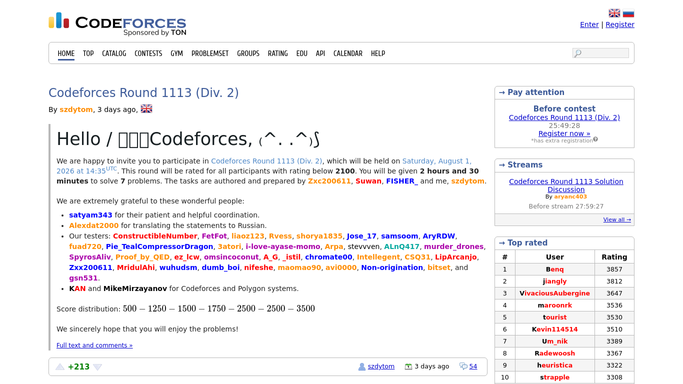The width and height of the screenshot is (683, 384).
Task: Click Full text and comments link
Action: [x=95, y=345]
